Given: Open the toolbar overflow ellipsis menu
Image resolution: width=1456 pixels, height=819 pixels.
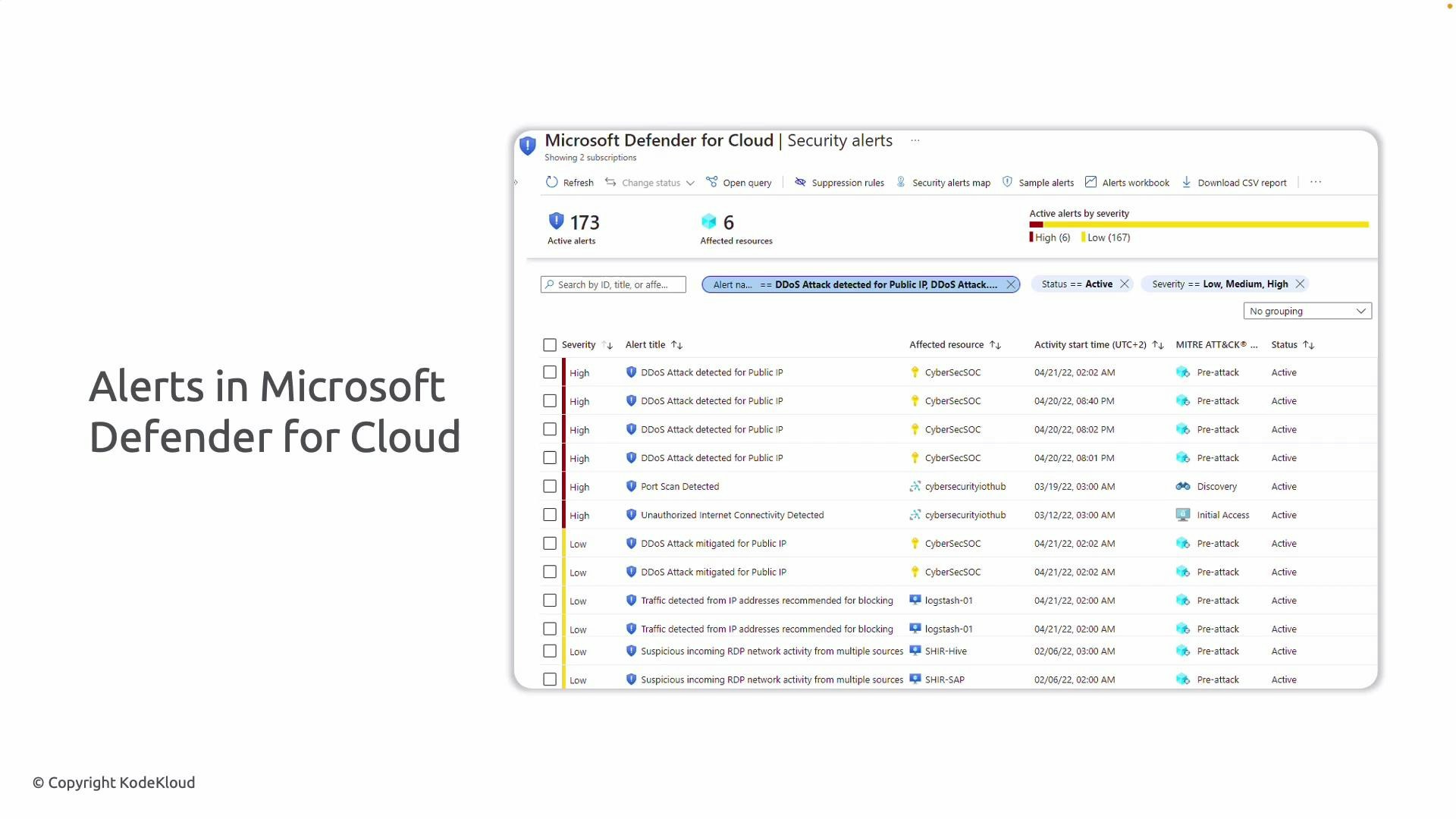Looking at the screenshot, I should [1316, 182].
